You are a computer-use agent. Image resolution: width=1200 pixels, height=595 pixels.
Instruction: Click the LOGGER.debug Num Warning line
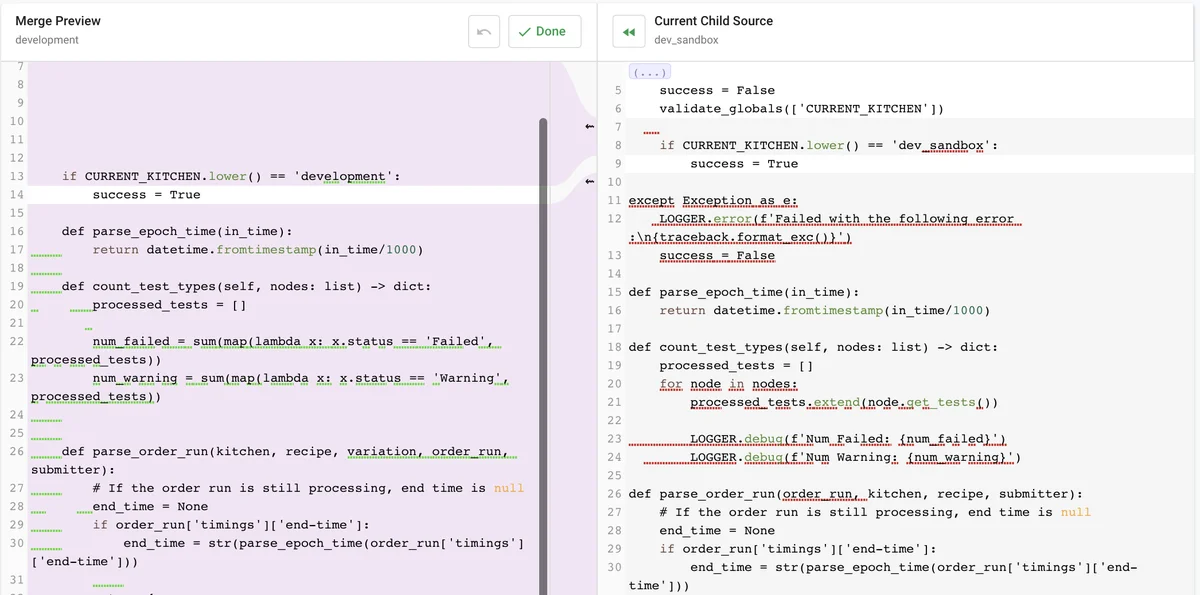[x=854, y=458]
